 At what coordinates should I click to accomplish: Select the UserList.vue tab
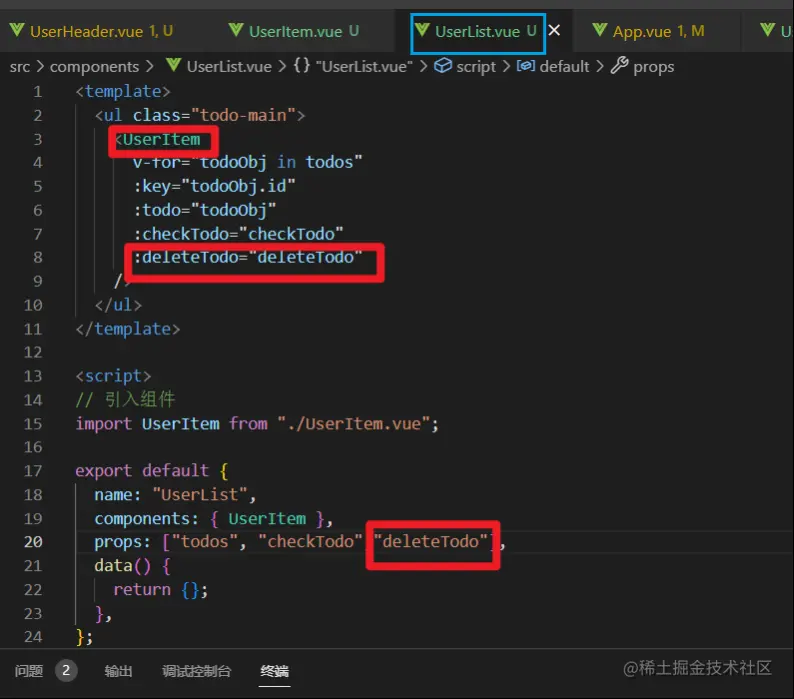click(x=478, y=31)
